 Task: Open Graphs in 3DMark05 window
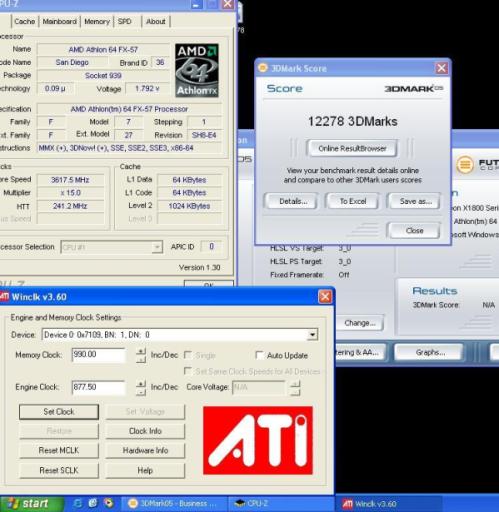coord(430,352)
